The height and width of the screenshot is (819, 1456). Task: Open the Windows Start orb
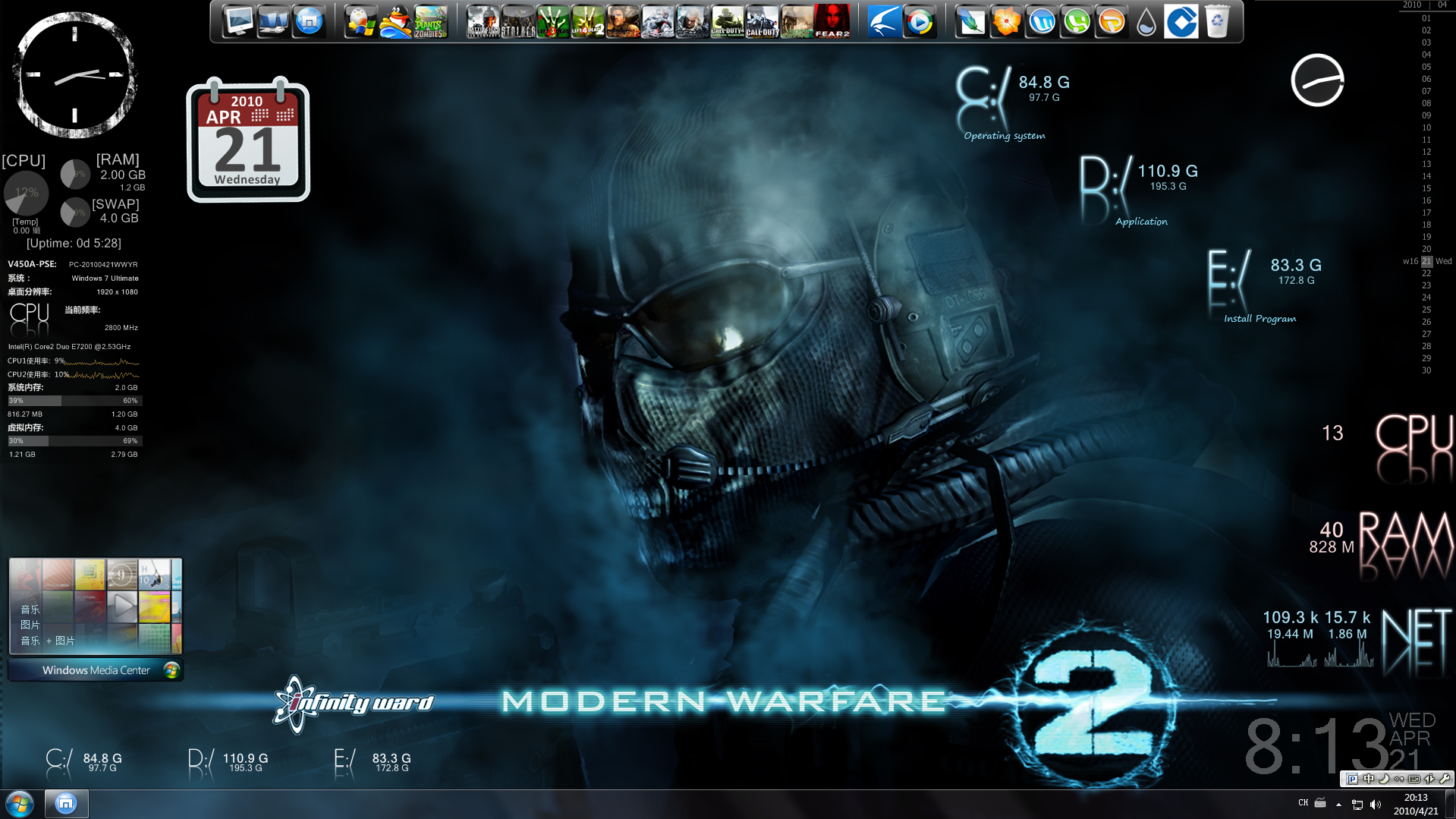(20, 804)
